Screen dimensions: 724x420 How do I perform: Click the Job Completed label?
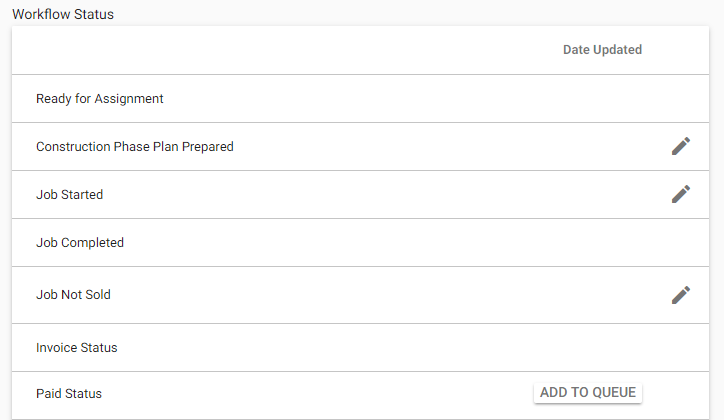[x=80, y=242]
